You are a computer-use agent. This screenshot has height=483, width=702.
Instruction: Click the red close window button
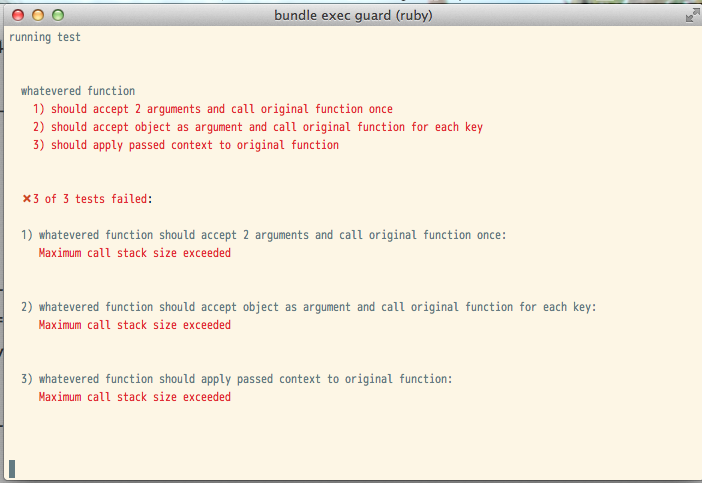[17, 15]
